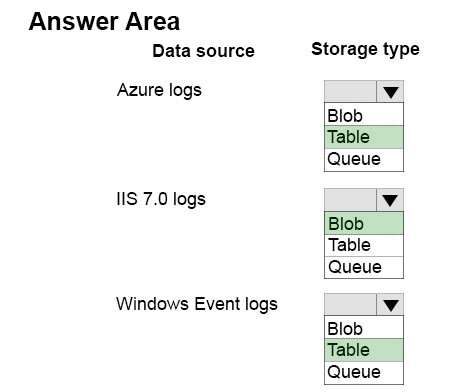The image size is (467, 392).
Task: Click the Azure logs dropdown value box
Action: (x=350, y=91)
